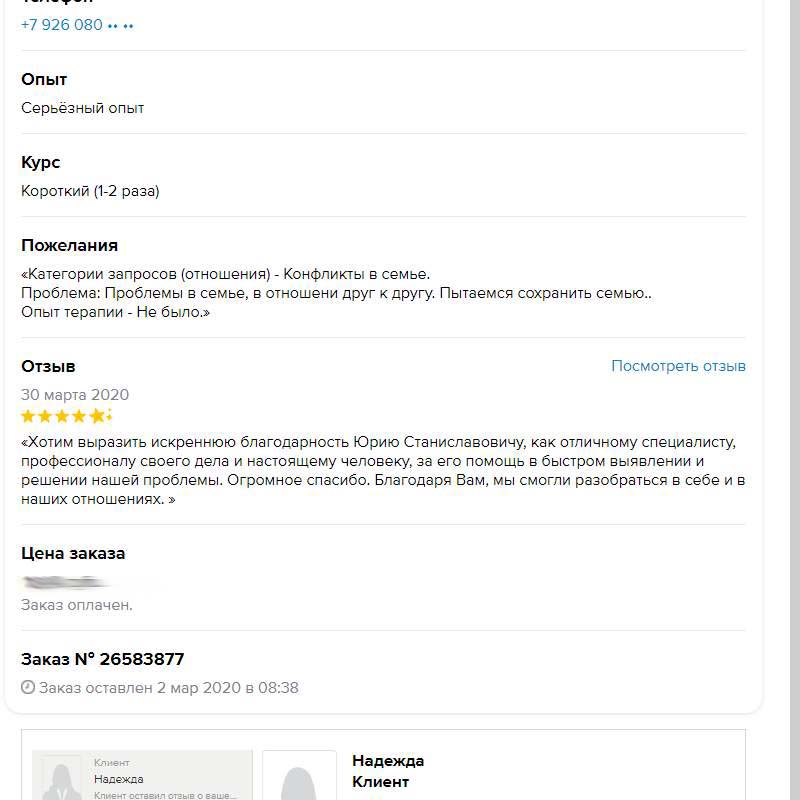Click the partially hidden phone number +7 926 080
This screenshot has width=800, height=800.
(77, 25)
